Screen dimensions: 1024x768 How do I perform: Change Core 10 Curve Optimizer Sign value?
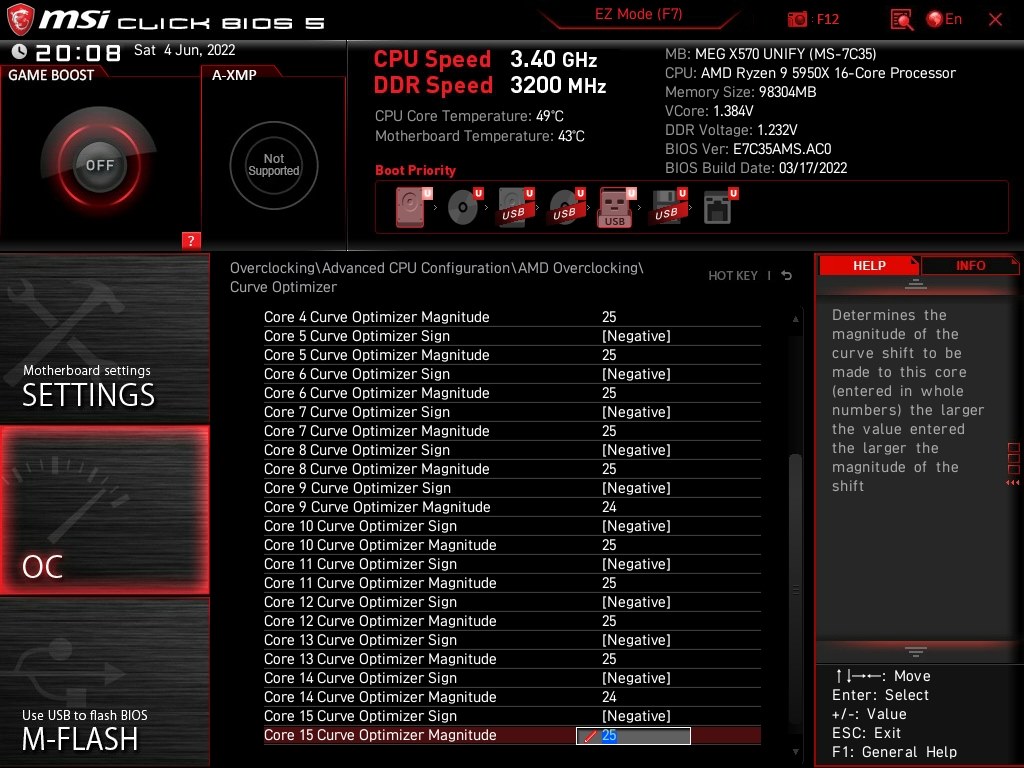point(636,526)
